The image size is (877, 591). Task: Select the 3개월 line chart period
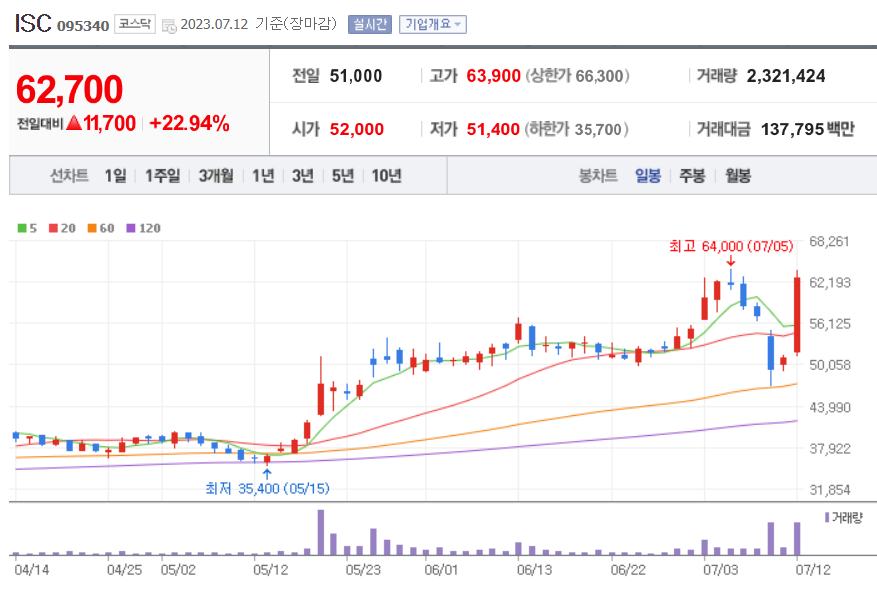(216, 176)
